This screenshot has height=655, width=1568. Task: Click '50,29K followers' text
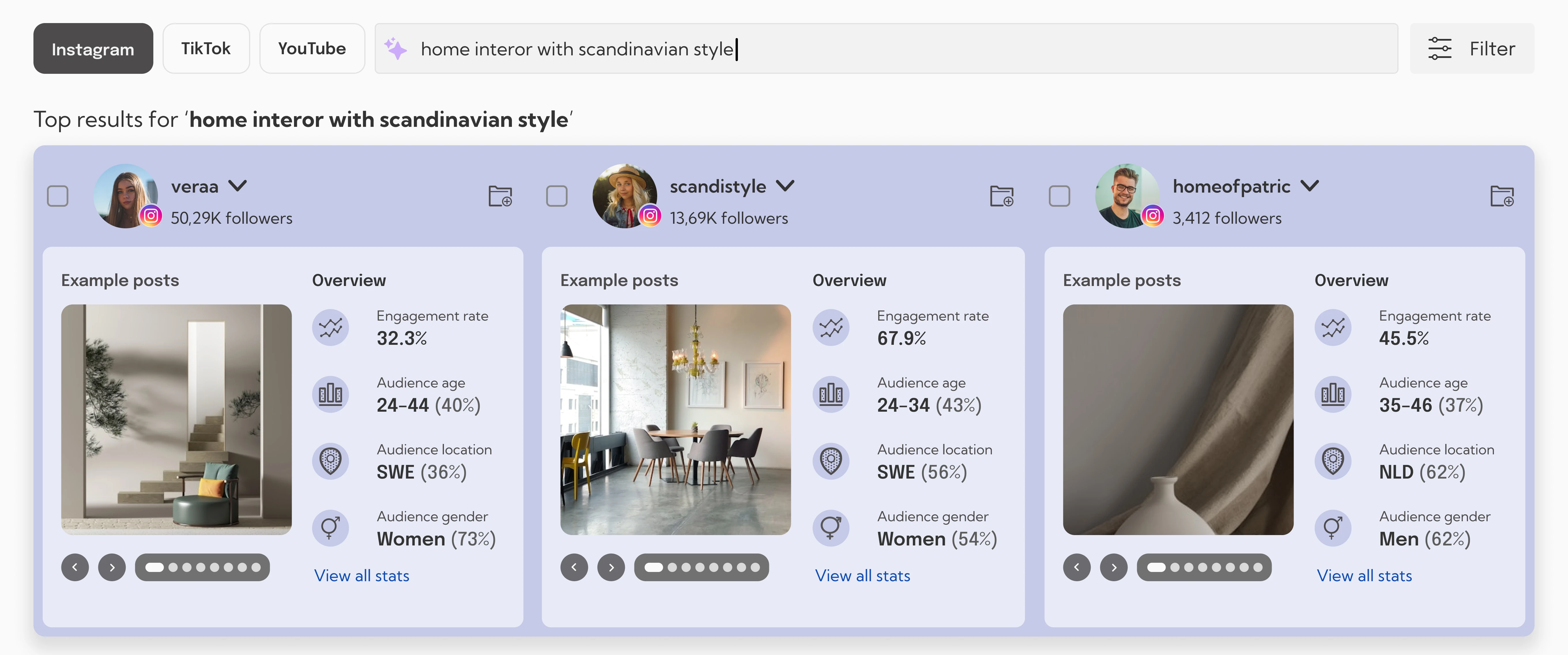pyautogui.click(x=232, y=218)
